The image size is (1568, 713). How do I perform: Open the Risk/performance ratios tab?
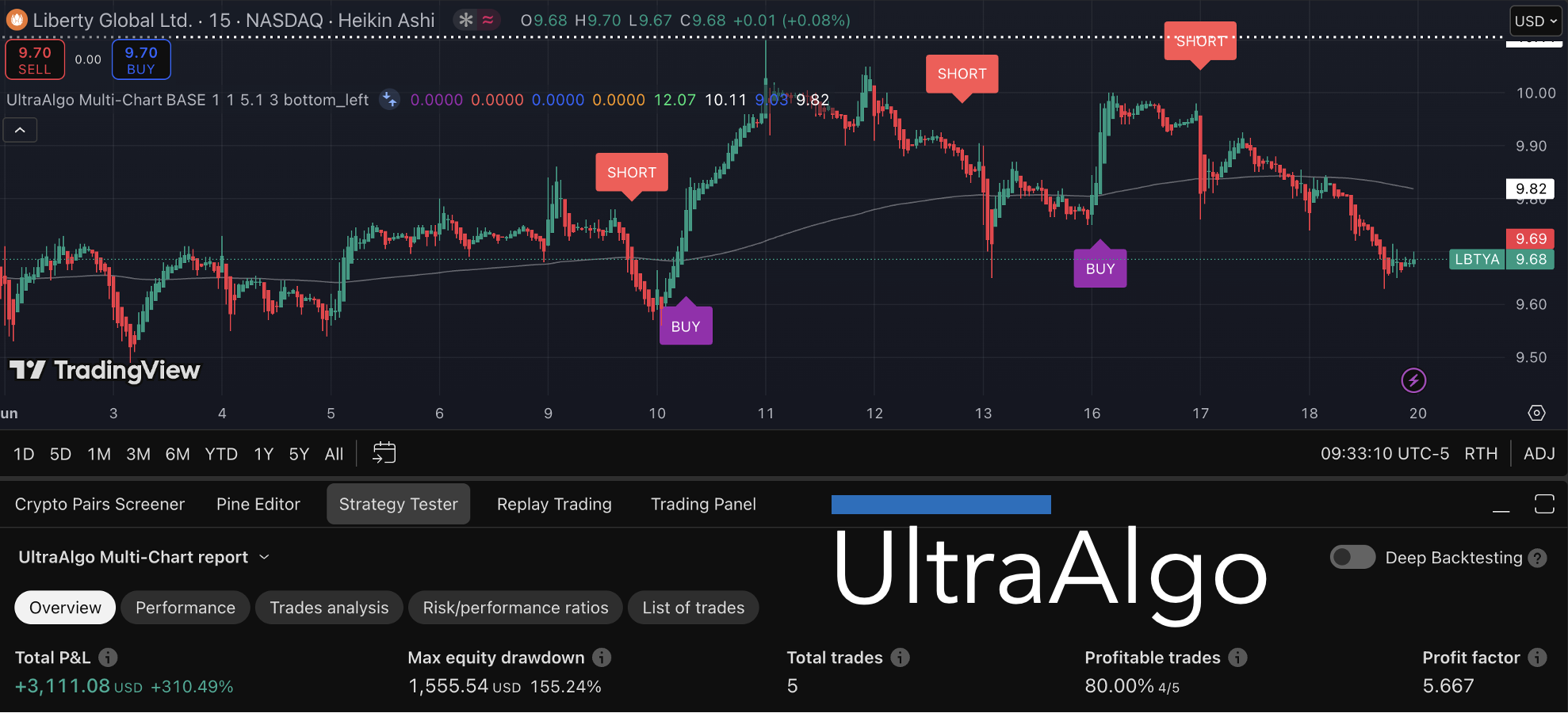(515, 608)
